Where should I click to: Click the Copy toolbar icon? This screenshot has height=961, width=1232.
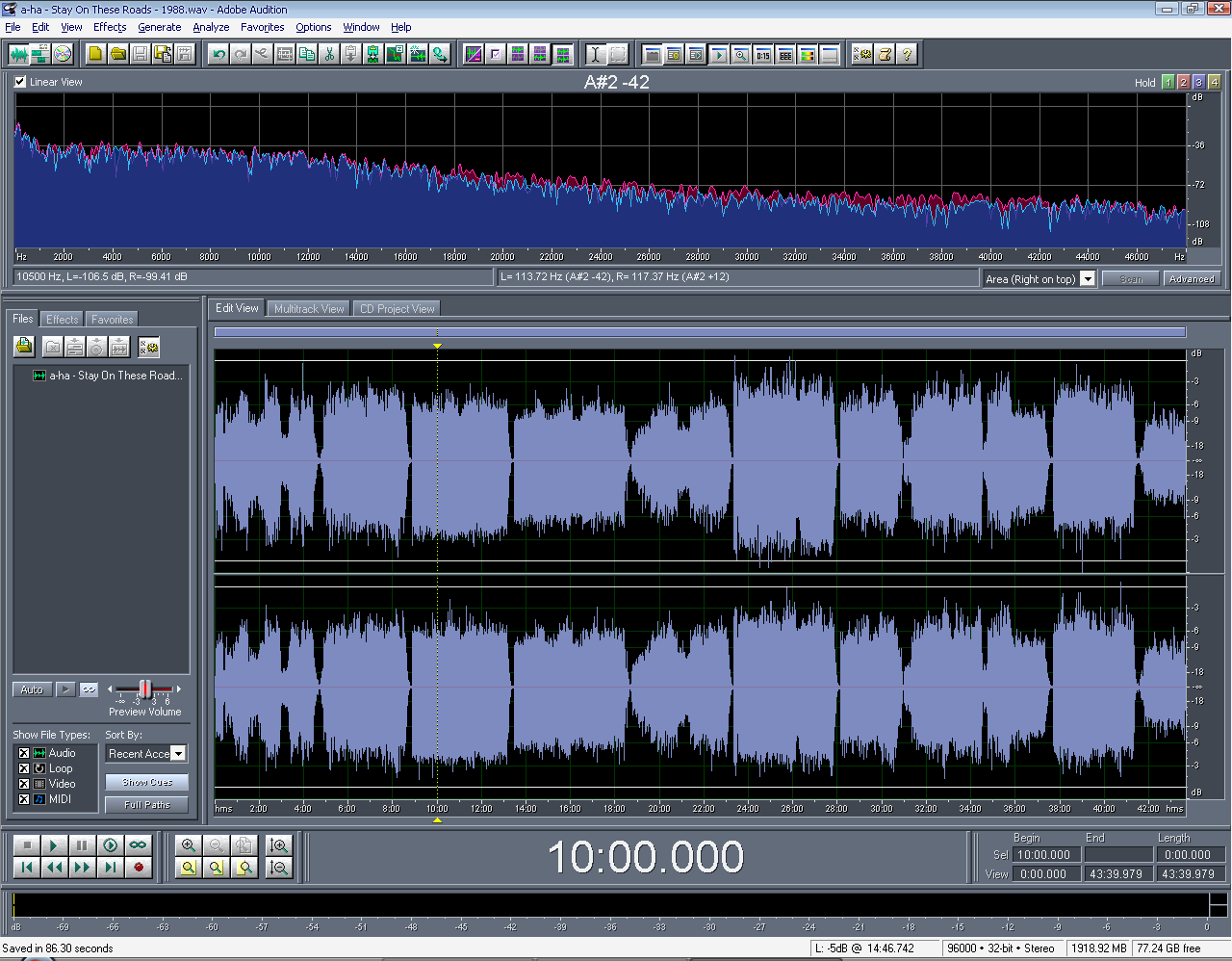307,55
